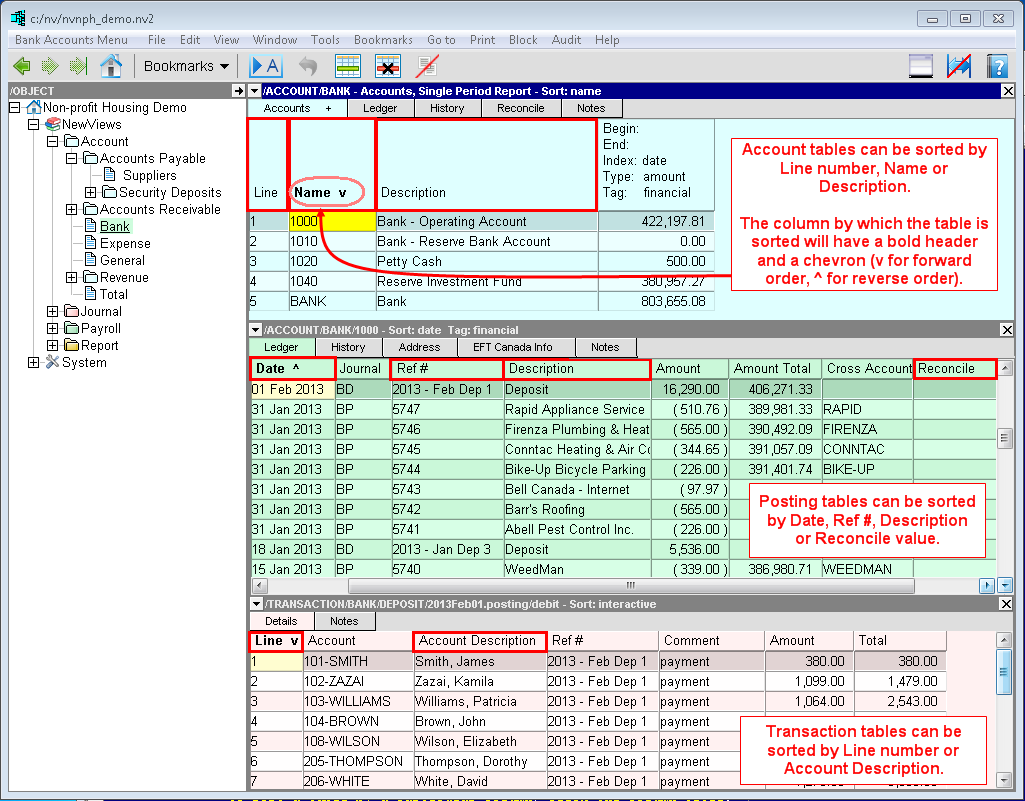This screenshot has height=801, width=1025.
Task: Sort the posting table by Ref #
Action: tap(445, 369)
